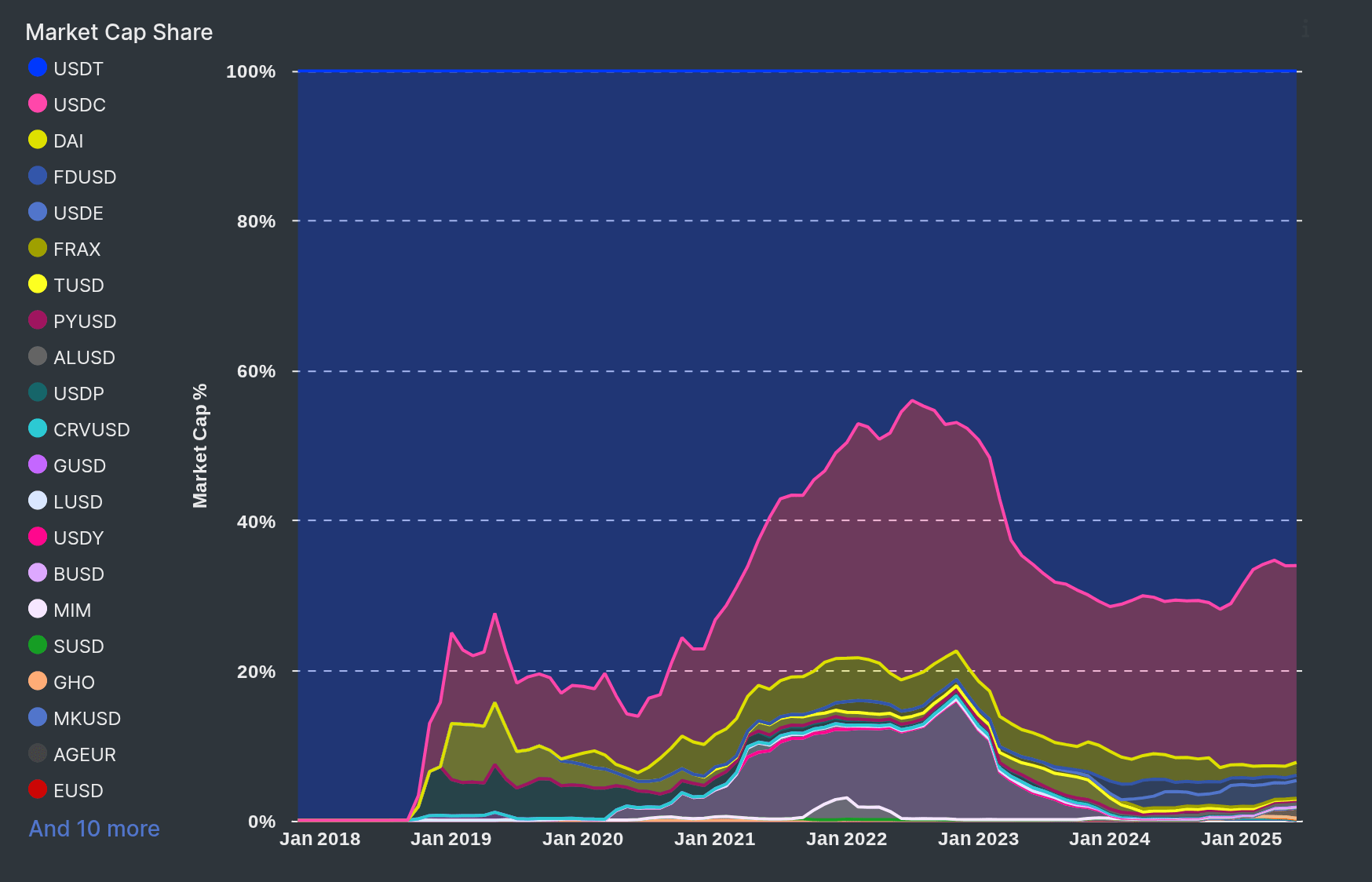The image size is (1372, 882).
Task: Click the greyed-out ALUSD legend dot
Action: click(38, 357)
